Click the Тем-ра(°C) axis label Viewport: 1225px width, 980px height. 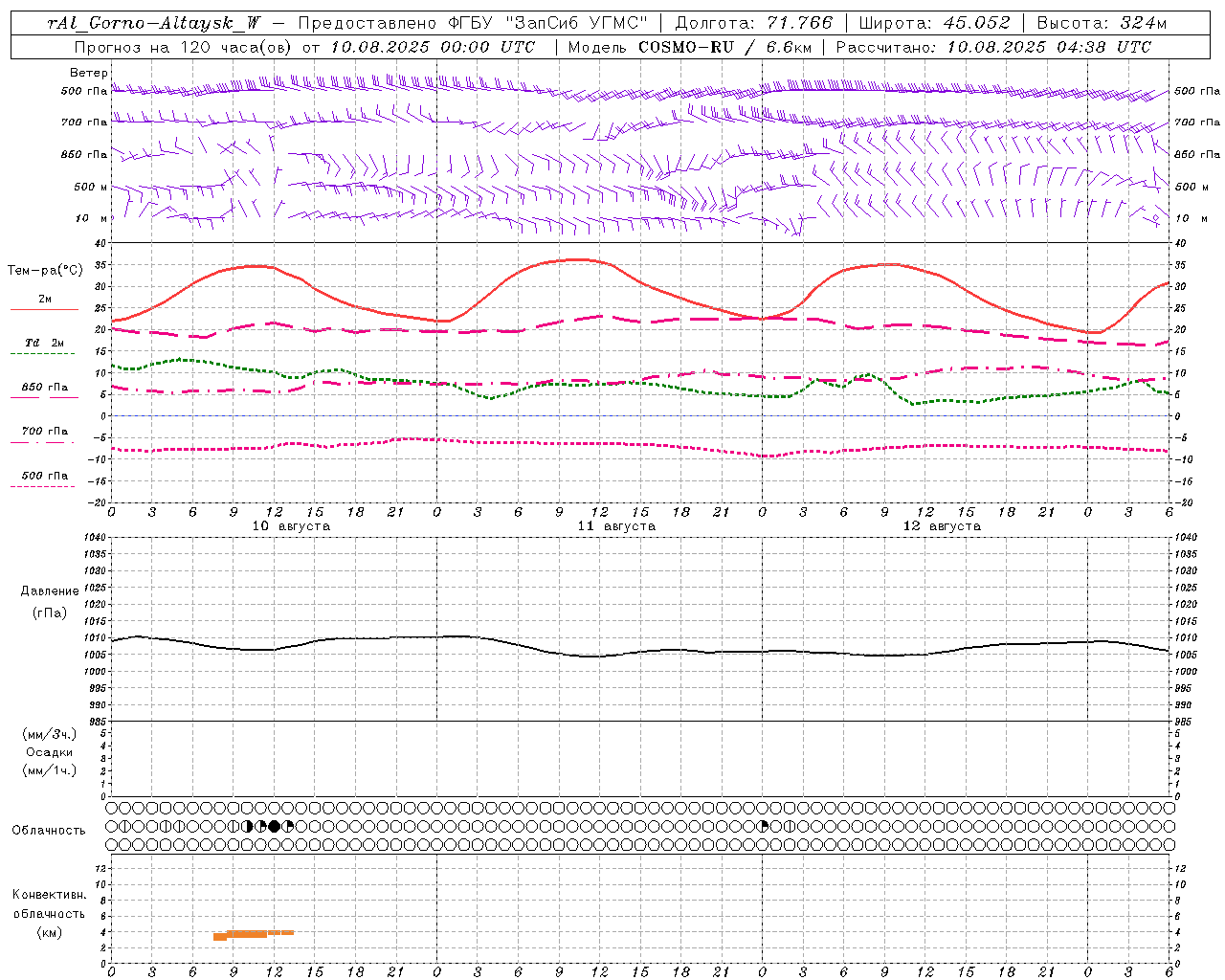pyautogui.click(x=45, y=271)
